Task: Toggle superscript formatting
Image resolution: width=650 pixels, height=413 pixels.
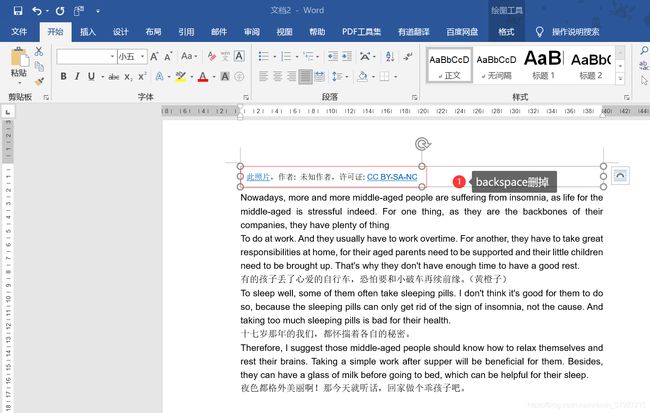Action: point(142,76)
